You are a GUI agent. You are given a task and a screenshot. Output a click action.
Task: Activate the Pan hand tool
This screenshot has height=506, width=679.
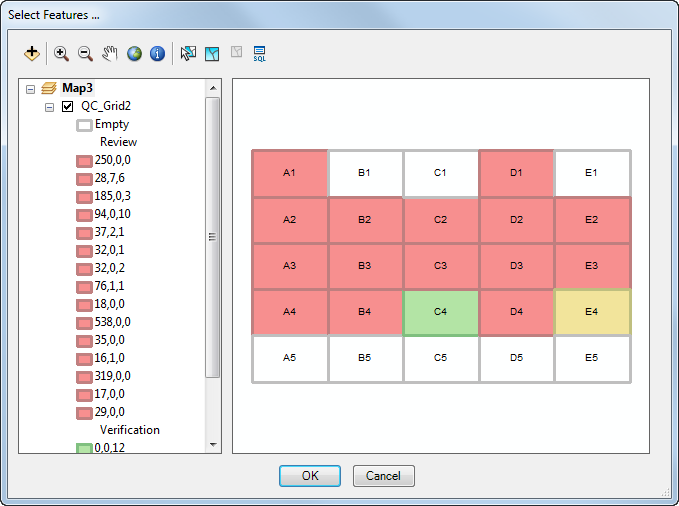pos(110,53)
